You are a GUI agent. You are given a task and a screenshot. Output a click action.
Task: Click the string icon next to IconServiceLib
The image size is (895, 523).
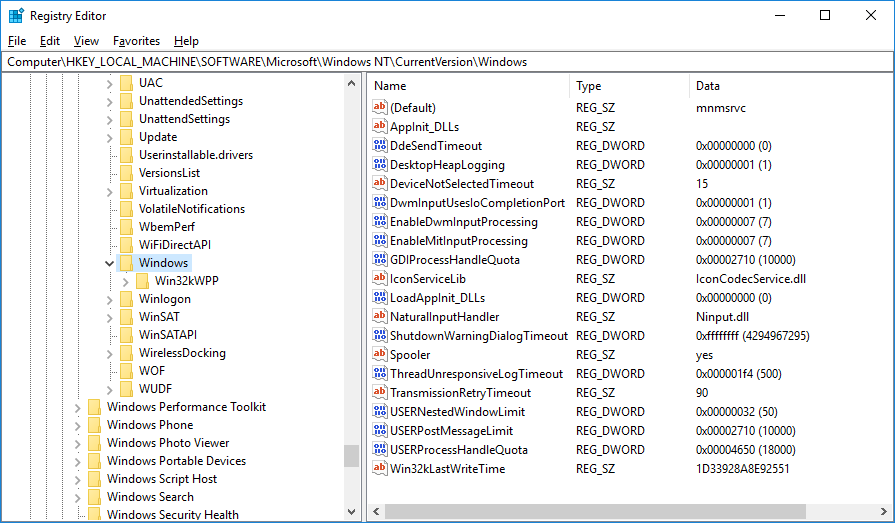[x=380, y=278]
